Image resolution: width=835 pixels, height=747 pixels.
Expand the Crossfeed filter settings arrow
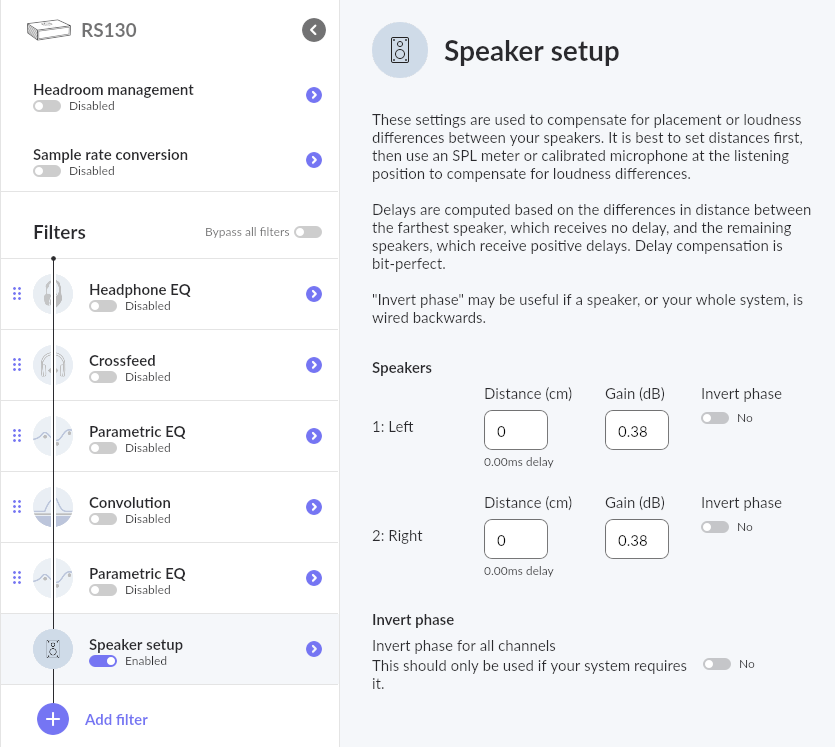click(314, 365)
